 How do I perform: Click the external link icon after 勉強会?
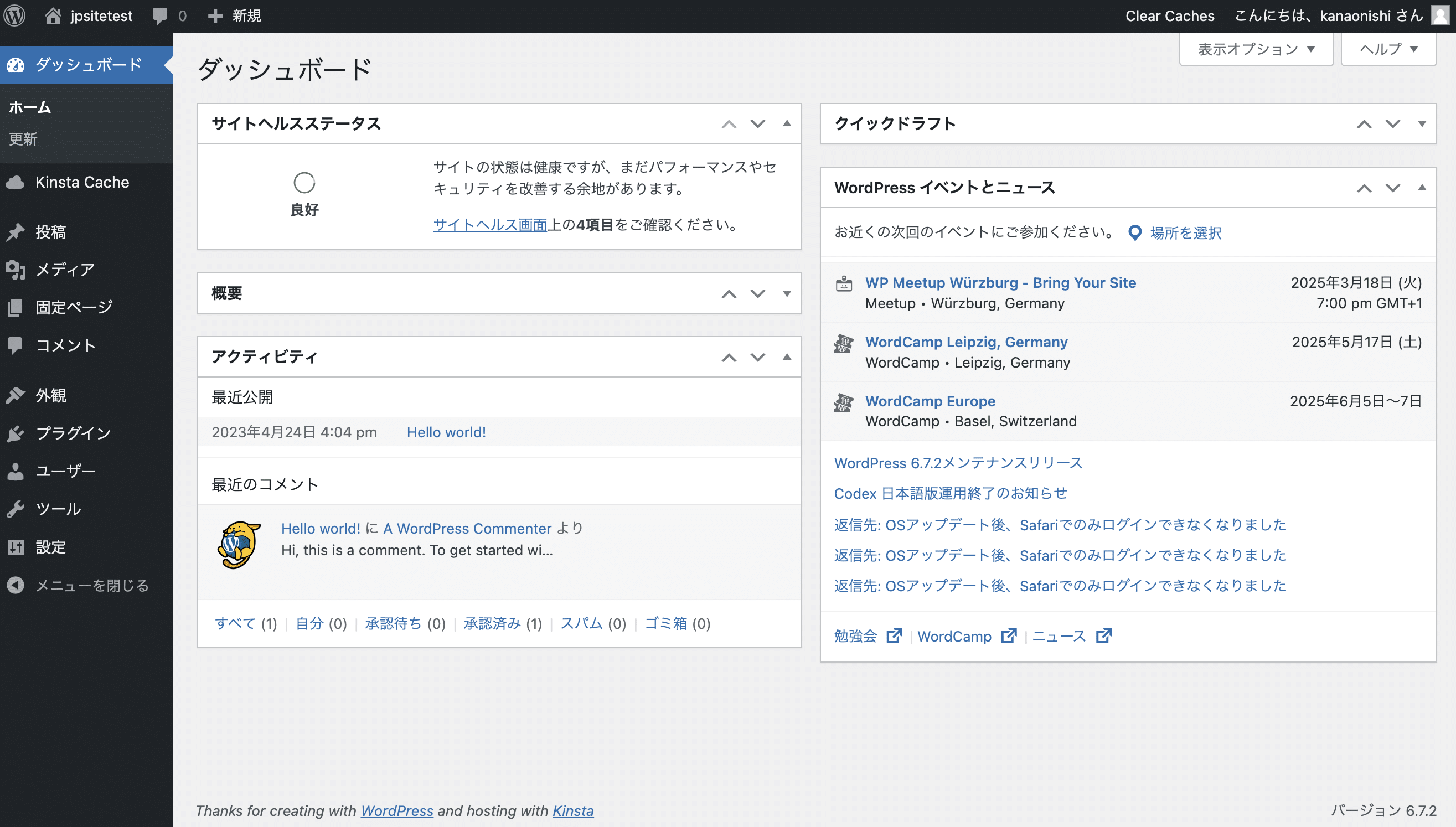click(894, 635)
